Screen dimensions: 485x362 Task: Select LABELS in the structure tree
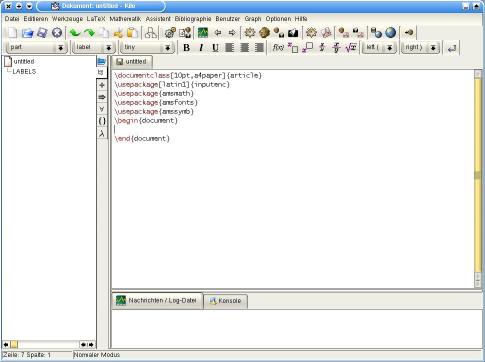click(24, 71)
